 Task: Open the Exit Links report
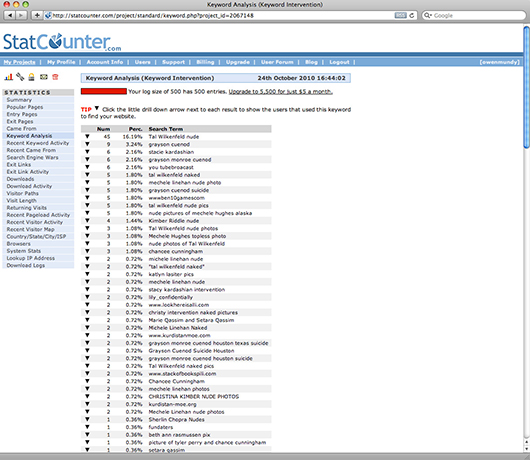(x=19, y=165)
